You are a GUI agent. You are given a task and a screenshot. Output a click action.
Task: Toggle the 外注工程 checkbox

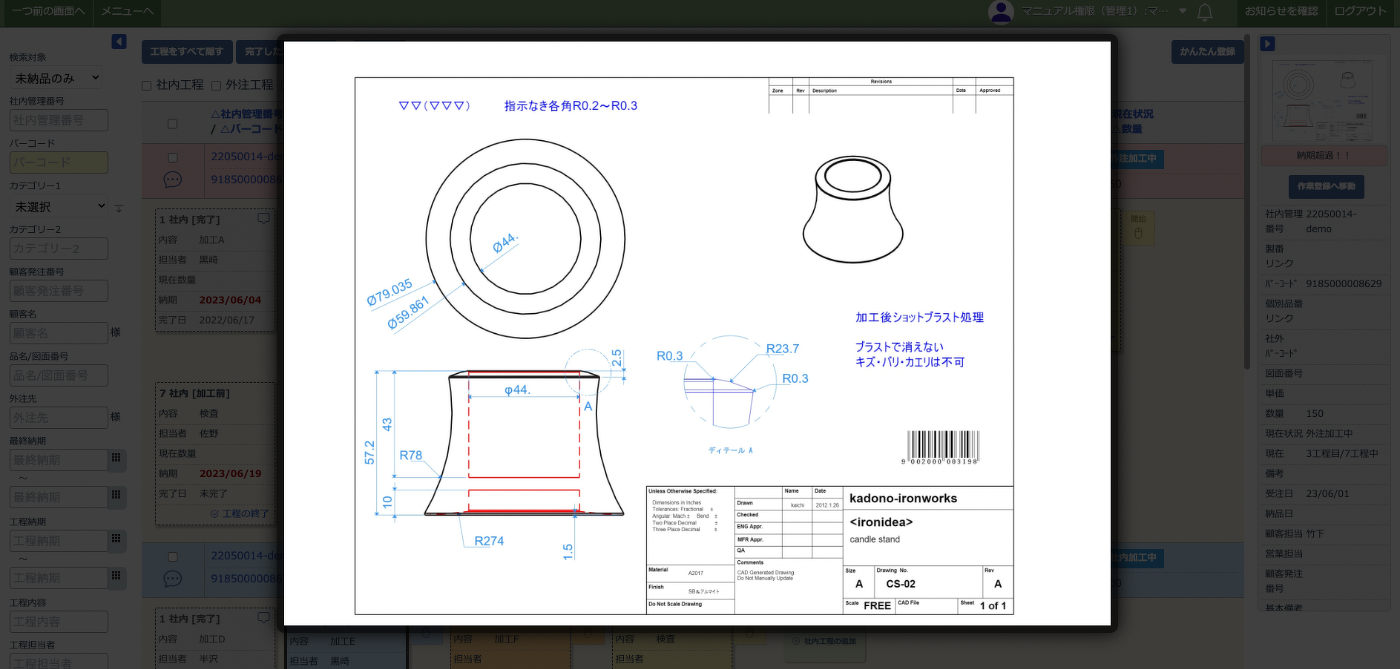click(x=217, y=86)
